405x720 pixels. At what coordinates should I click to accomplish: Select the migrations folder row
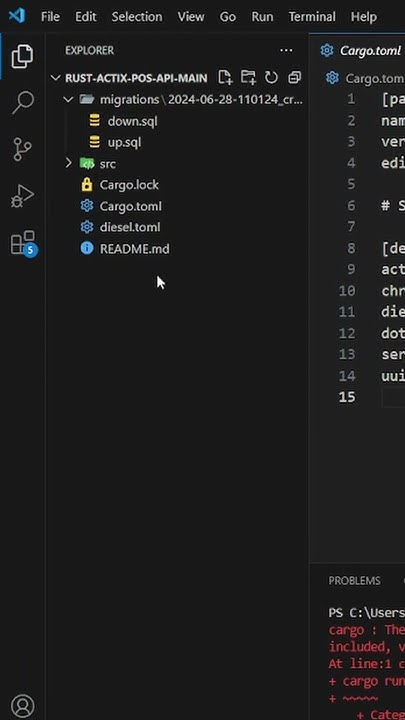point(177,100)
